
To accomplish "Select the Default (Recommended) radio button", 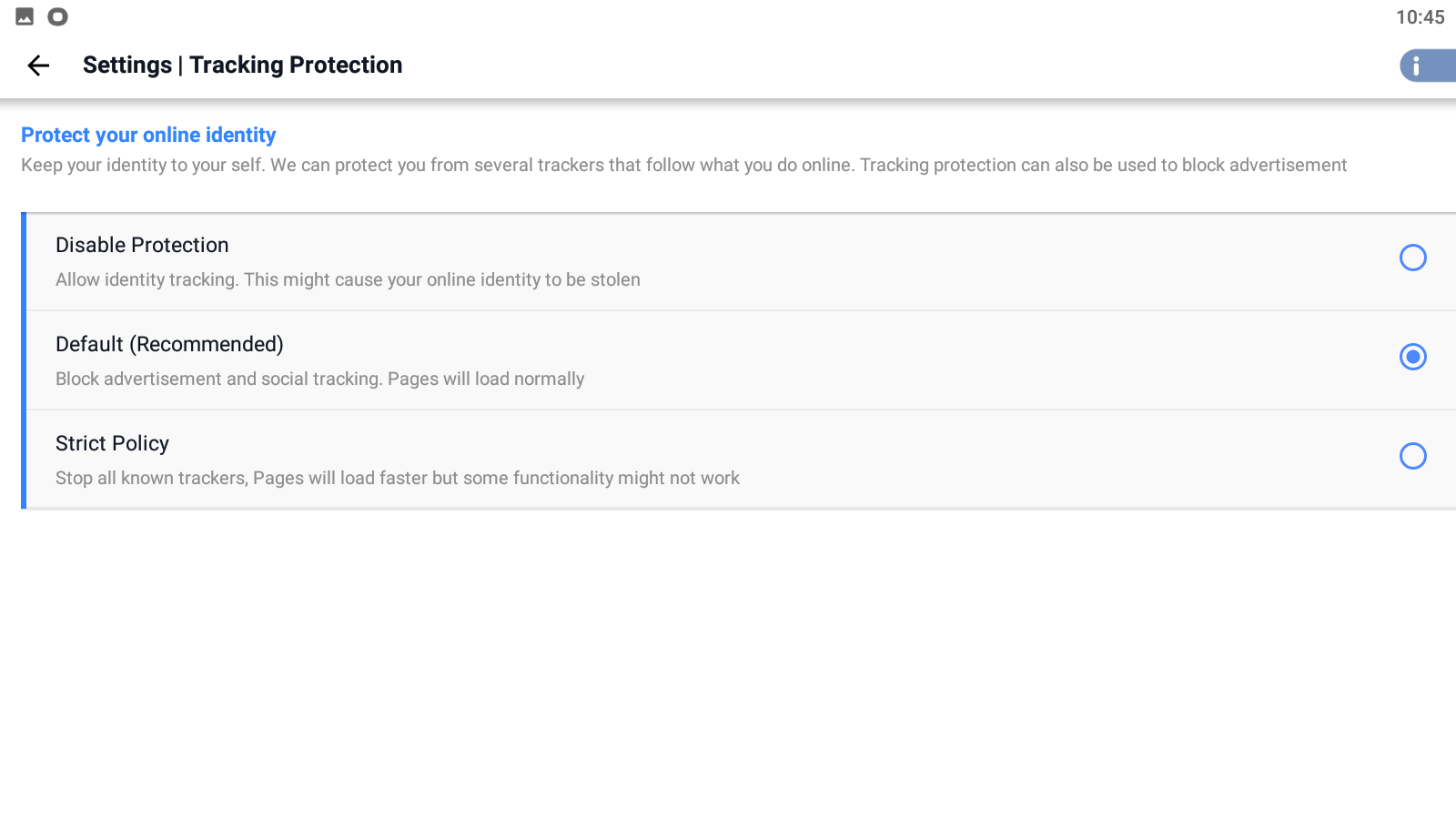I will (1412, 357).
